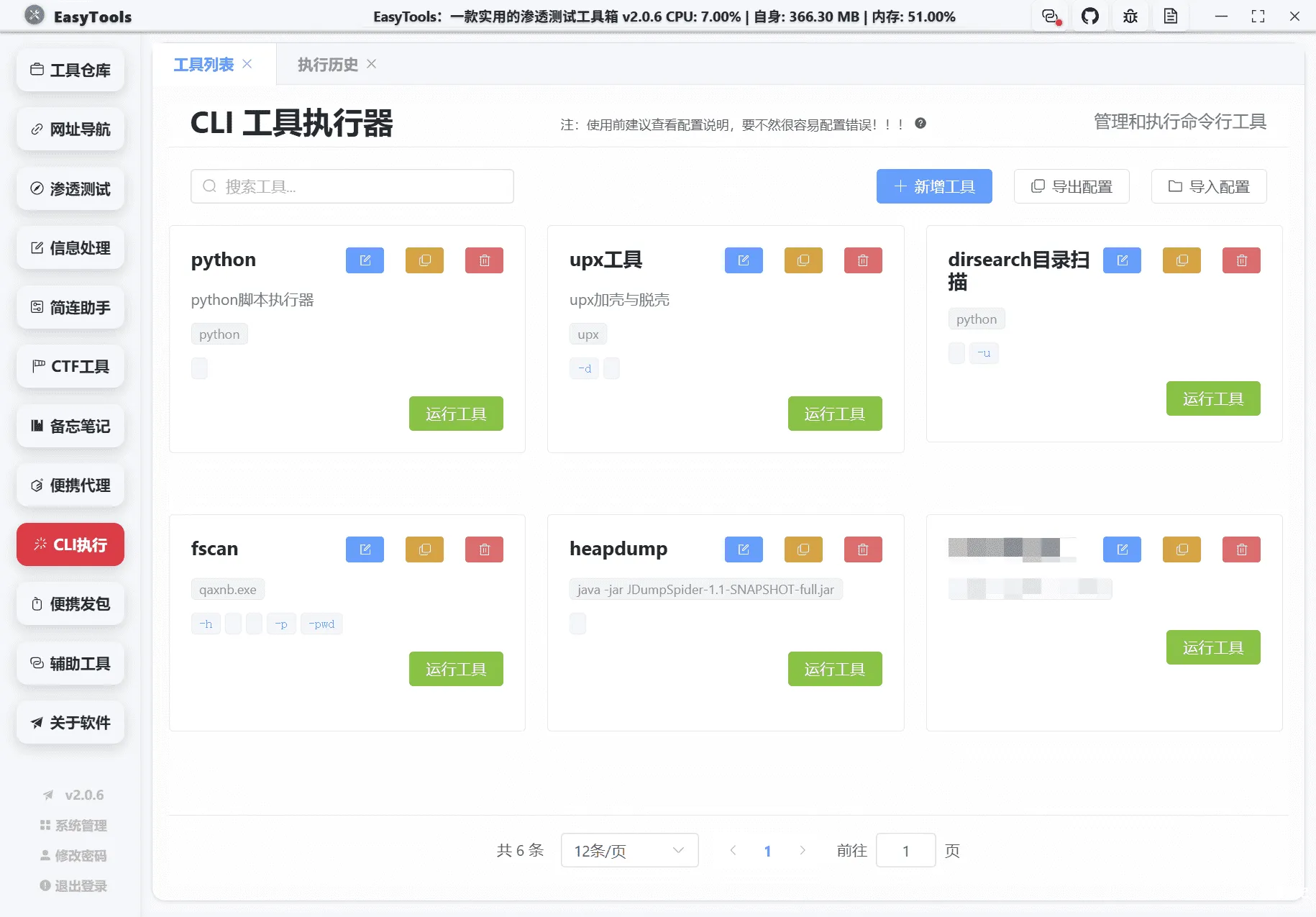Toggle the -u parameter on dirsearch目录扫描

pos(984,352)
